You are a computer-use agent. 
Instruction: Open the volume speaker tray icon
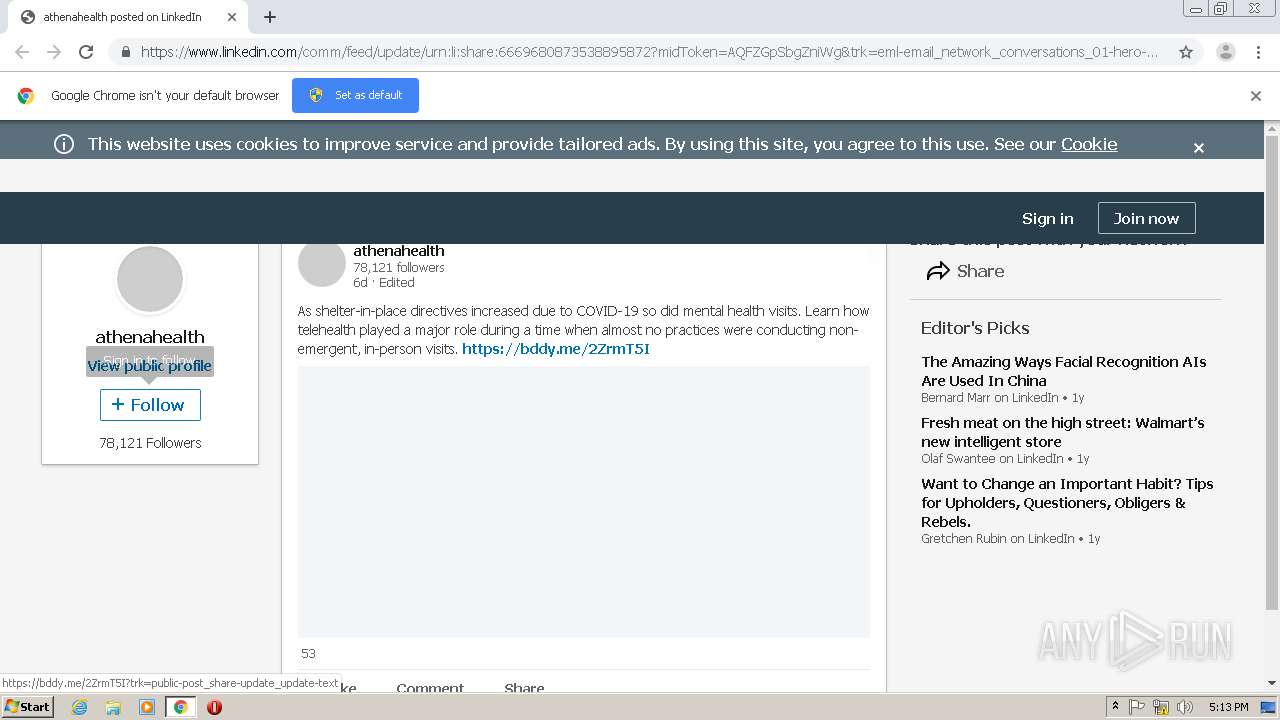click(1185, 707)
